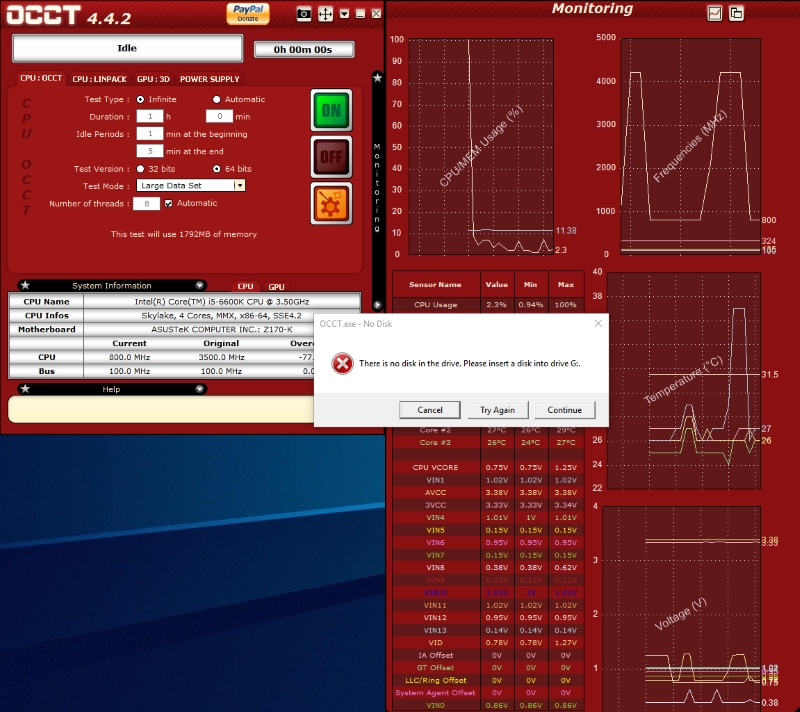The height and width of the screenshot is (712, 800).
Task: Stop the test with the OFF button
Action: pyautogui.click(x=331, y=157)
